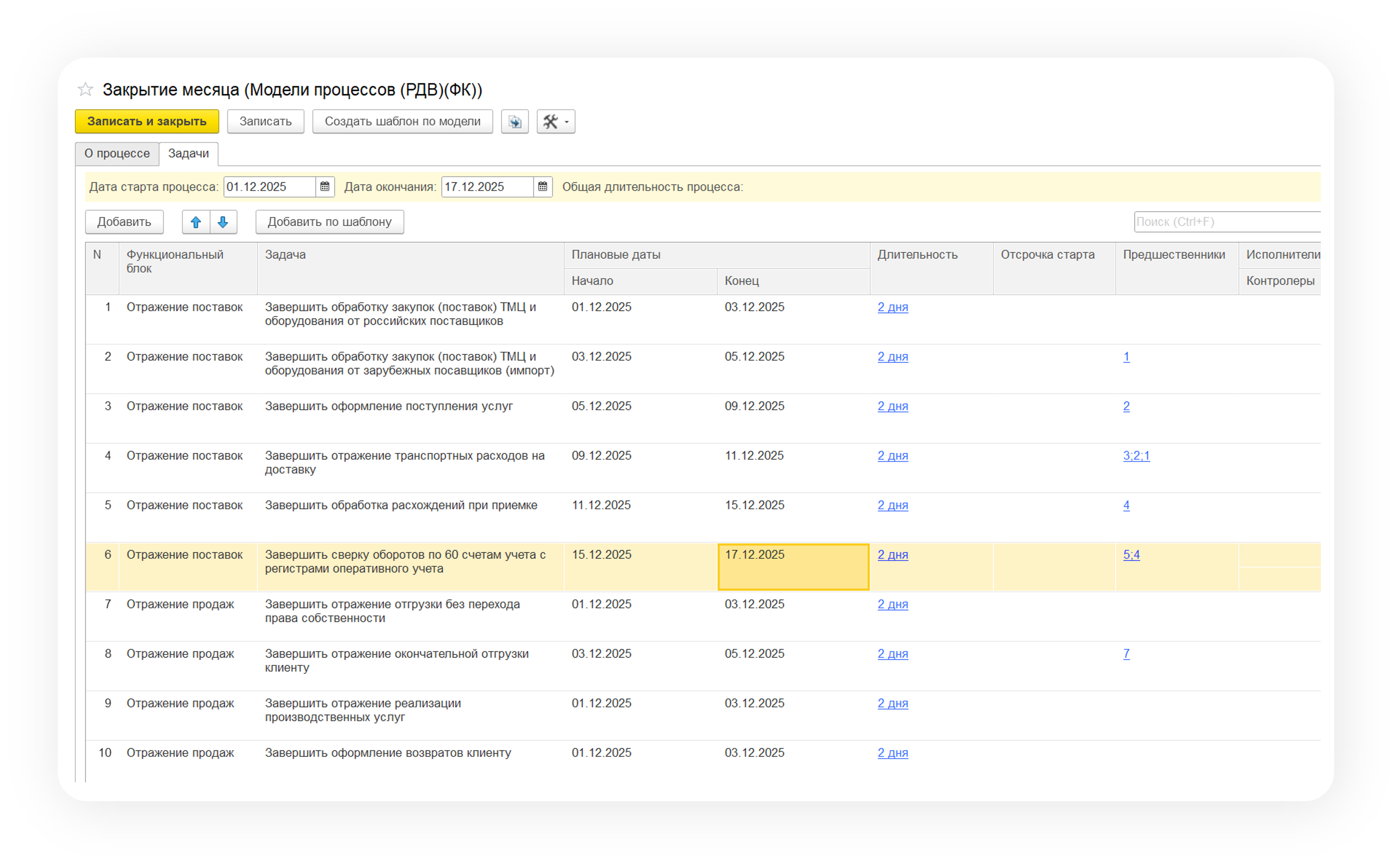Move the row down with the blue arrow
This screenshot has height=867, width=1400.
click(x=223, y=222)
